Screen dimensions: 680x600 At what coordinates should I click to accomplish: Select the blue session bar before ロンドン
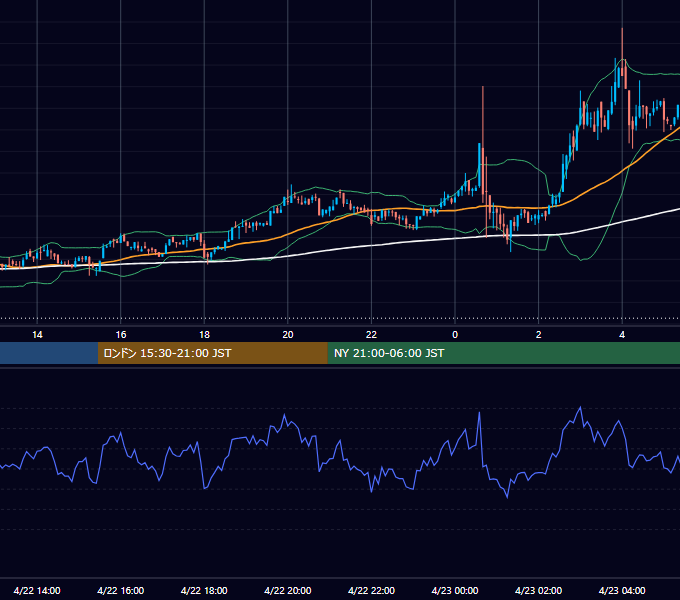click(x=49, y=353)
